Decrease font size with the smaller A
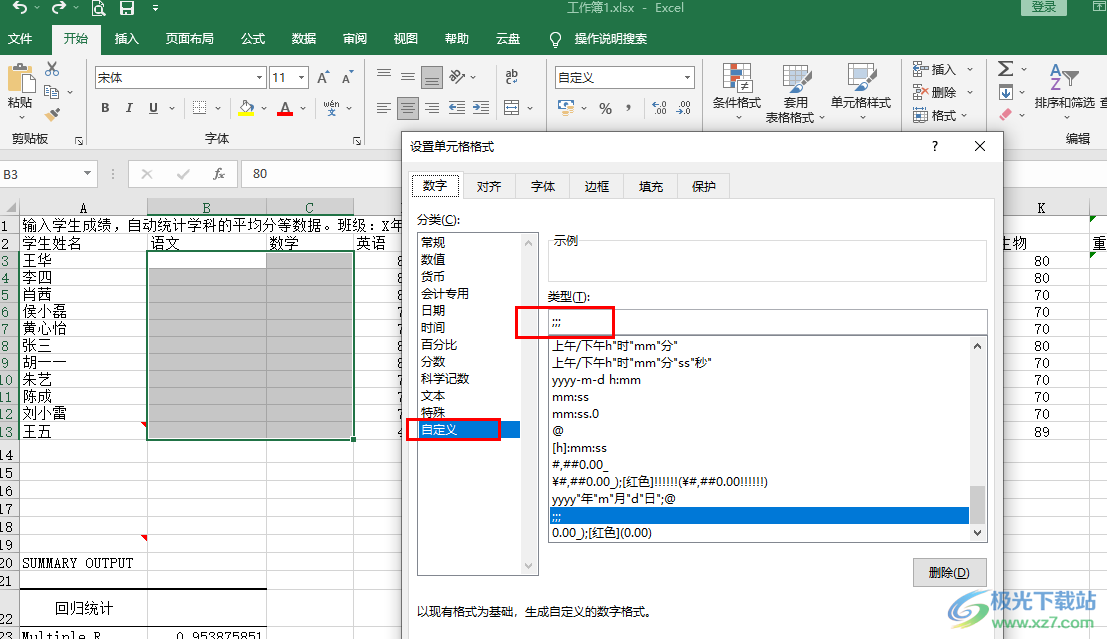The width and height of the screenshot is (1107, 639). (x=347, y=78)
